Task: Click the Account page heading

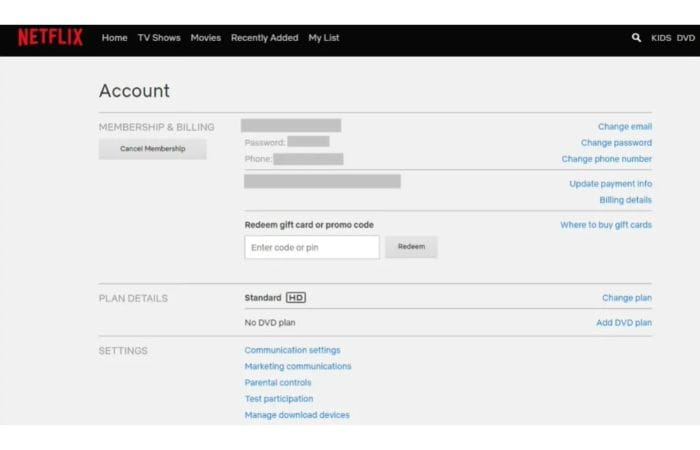Action: (x=134, y=91)
